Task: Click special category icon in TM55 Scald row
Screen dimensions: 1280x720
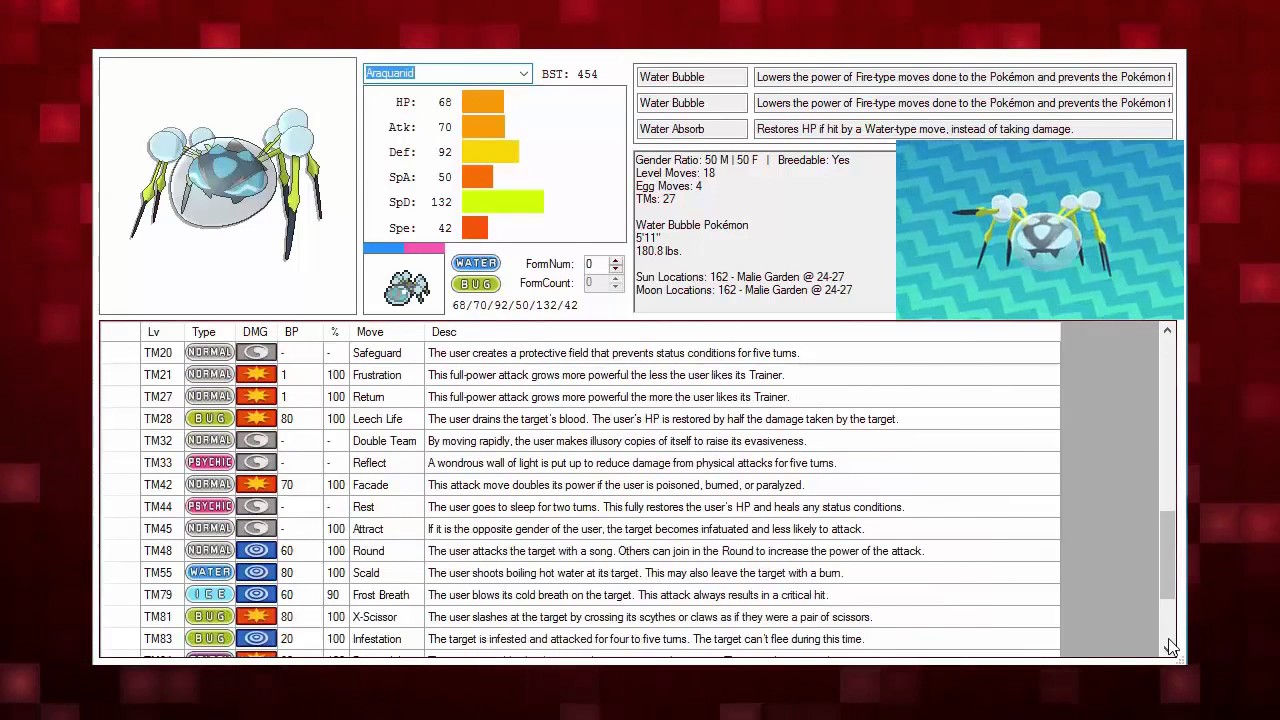Action: [x=257, y=573]
